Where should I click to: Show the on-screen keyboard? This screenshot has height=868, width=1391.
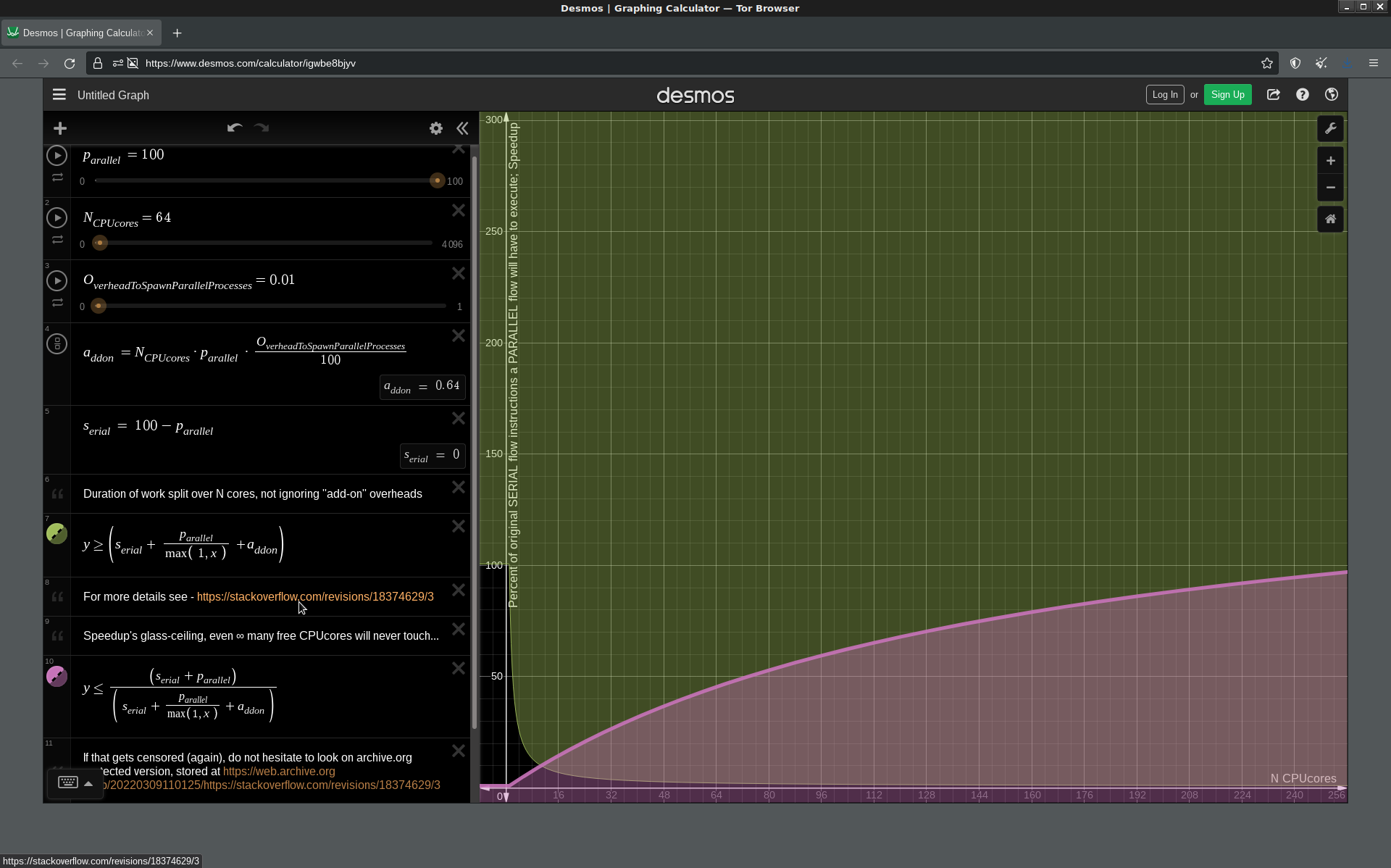[68, 783]
